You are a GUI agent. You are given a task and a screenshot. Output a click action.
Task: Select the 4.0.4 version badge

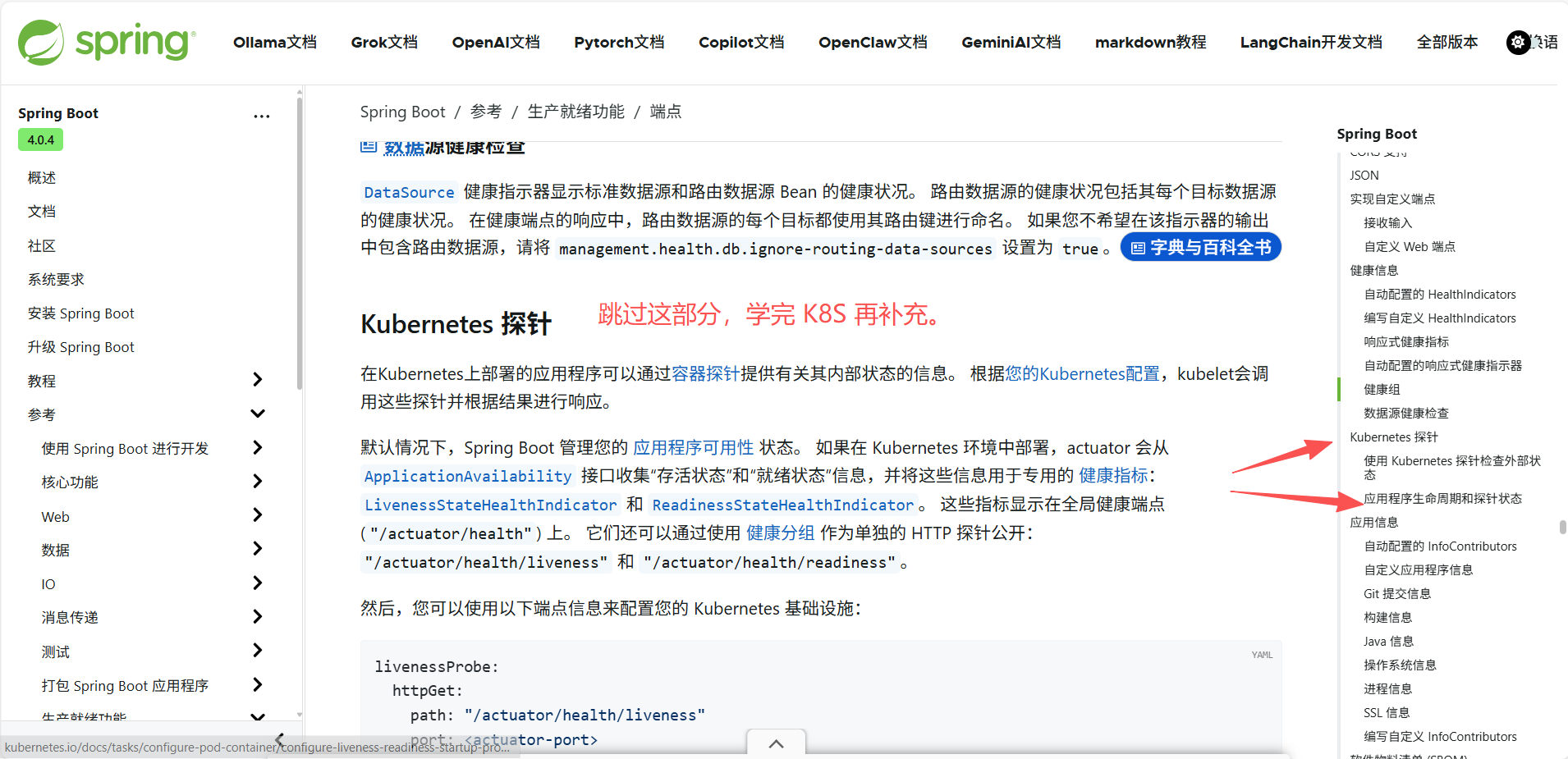[x=40, y=139]
